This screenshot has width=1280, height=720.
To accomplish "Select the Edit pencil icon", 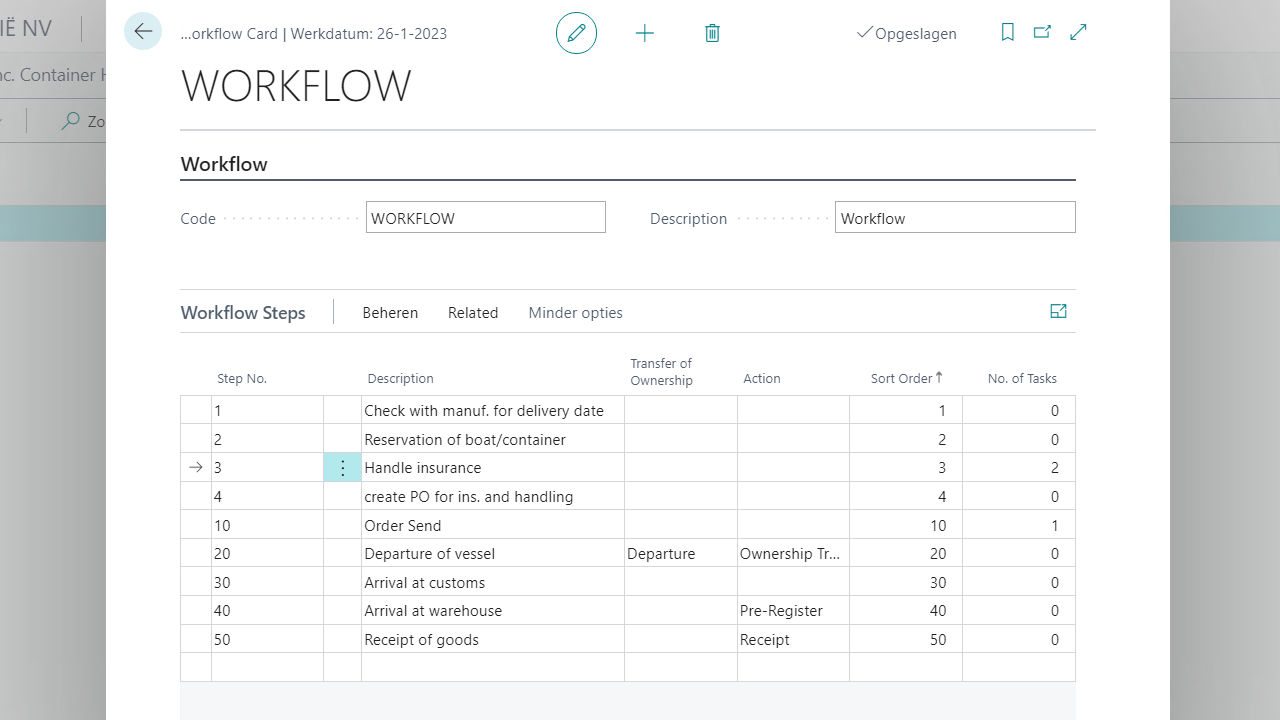I will [576, 33].
